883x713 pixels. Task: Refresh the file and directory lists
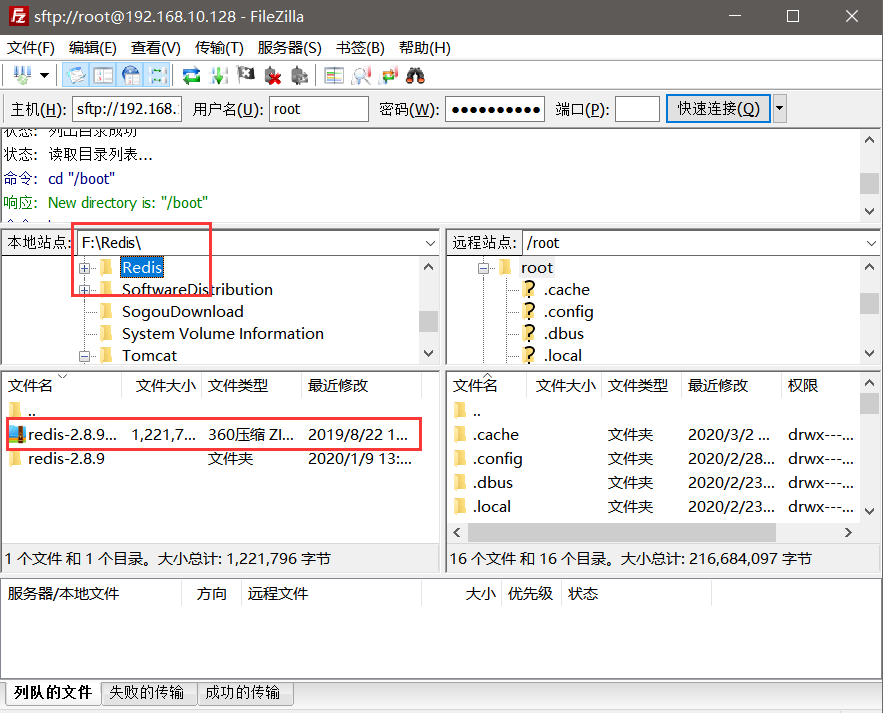pyautogui.click(x=191, y=75)
